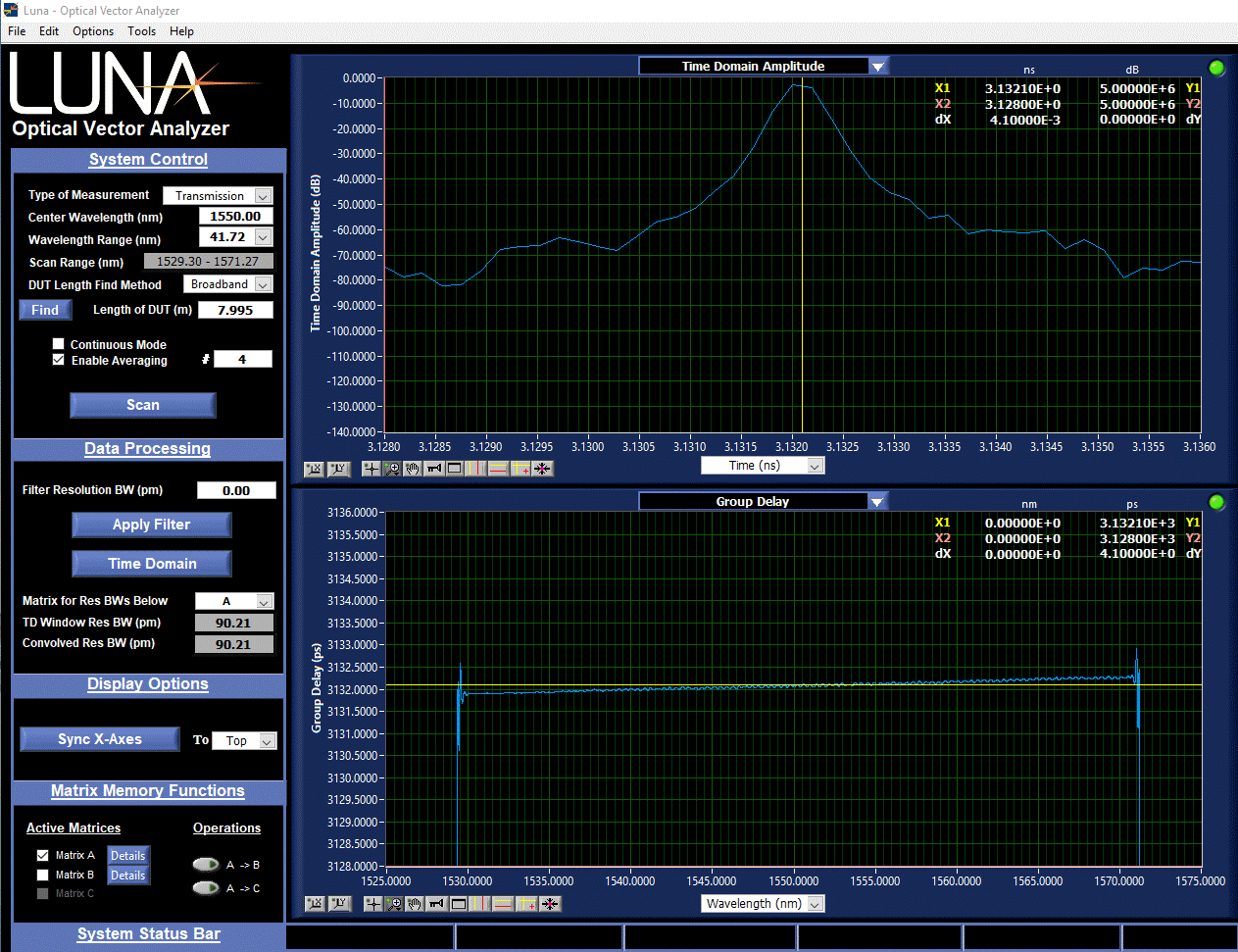This screenshot has width=1238, height=952.
Task: Click Find button for DUT length
Action: click(45, 310)
